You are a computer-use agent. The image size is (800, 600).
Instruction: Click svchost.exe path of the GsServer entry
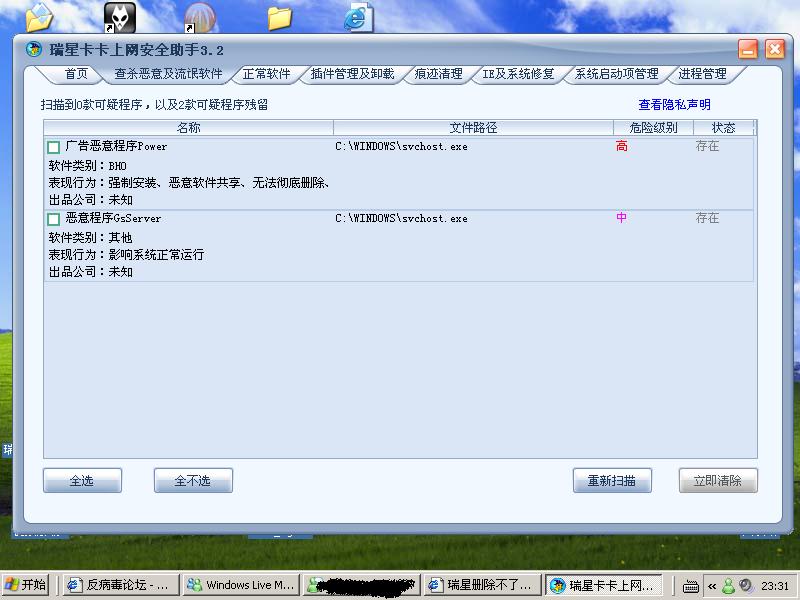[401, 218]
